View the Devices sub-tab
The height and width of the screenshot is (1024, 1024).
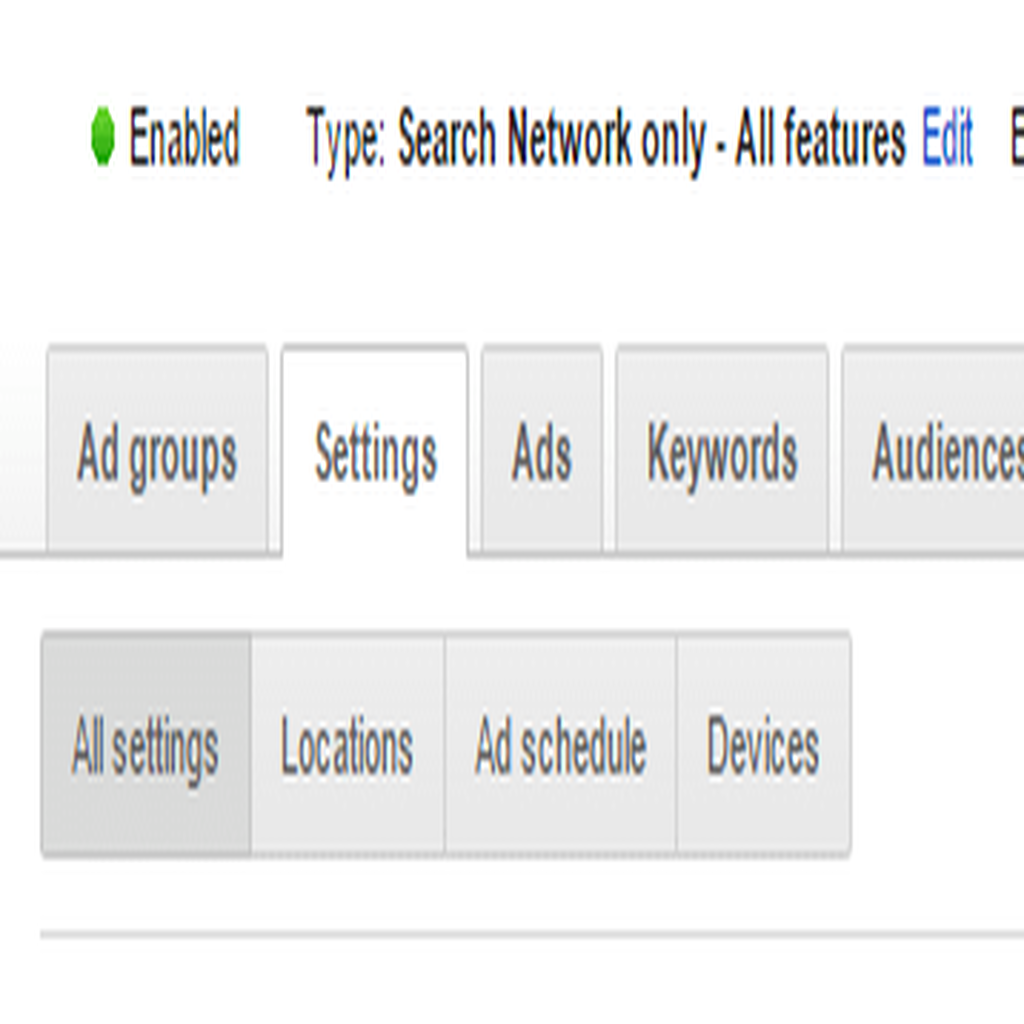tap(763, 745)
